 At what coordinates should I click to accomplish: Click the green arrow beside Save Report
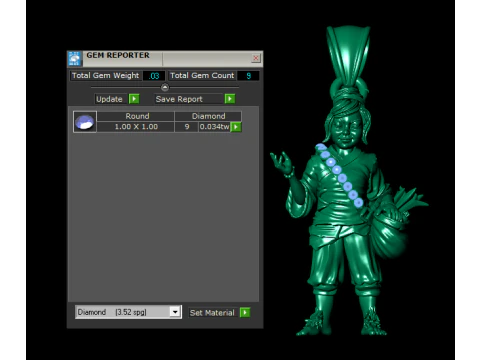click(230, 99)
